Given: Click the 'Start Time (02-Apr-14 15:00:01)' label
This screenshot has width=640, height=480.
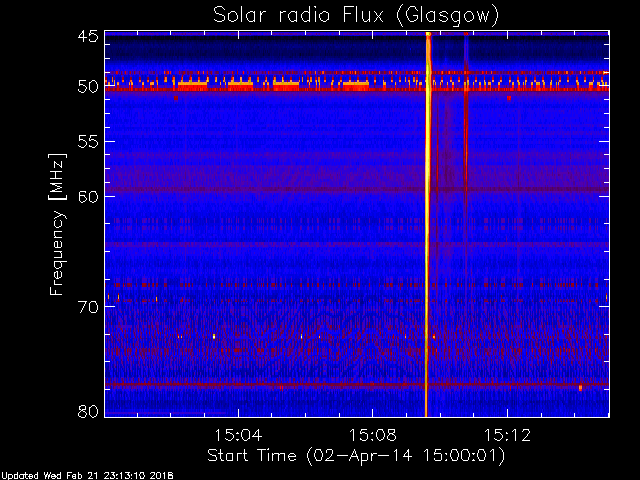Looking at the screenshot, I should click(356, 456).
